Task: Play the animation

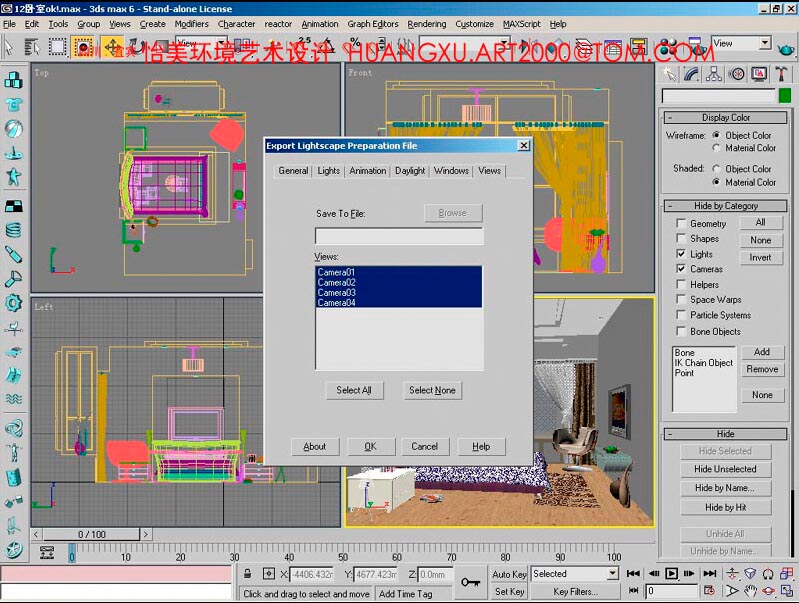Action: tap(671, 573)
